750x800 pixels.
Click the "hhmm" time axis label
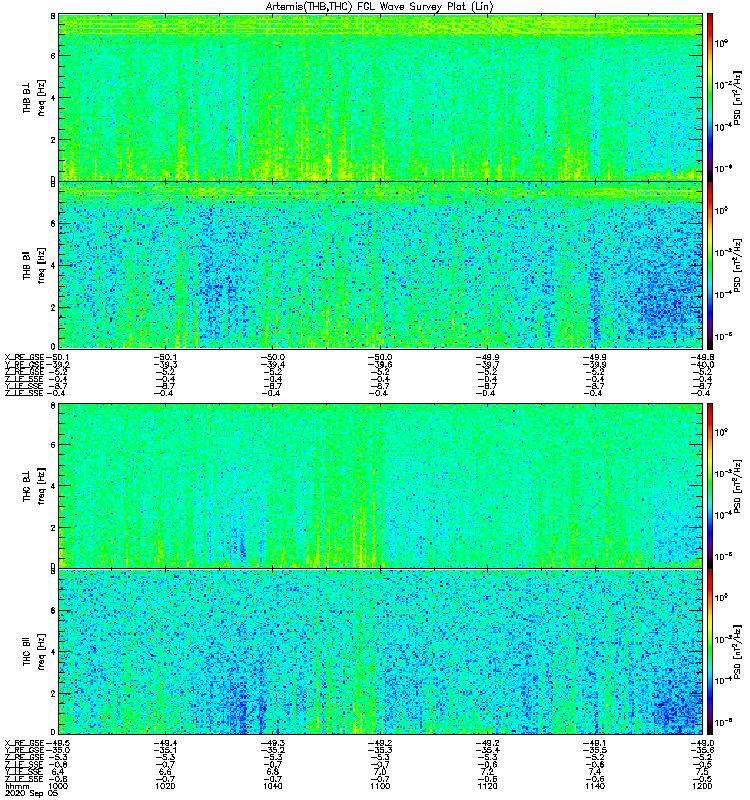pos(17,787)
